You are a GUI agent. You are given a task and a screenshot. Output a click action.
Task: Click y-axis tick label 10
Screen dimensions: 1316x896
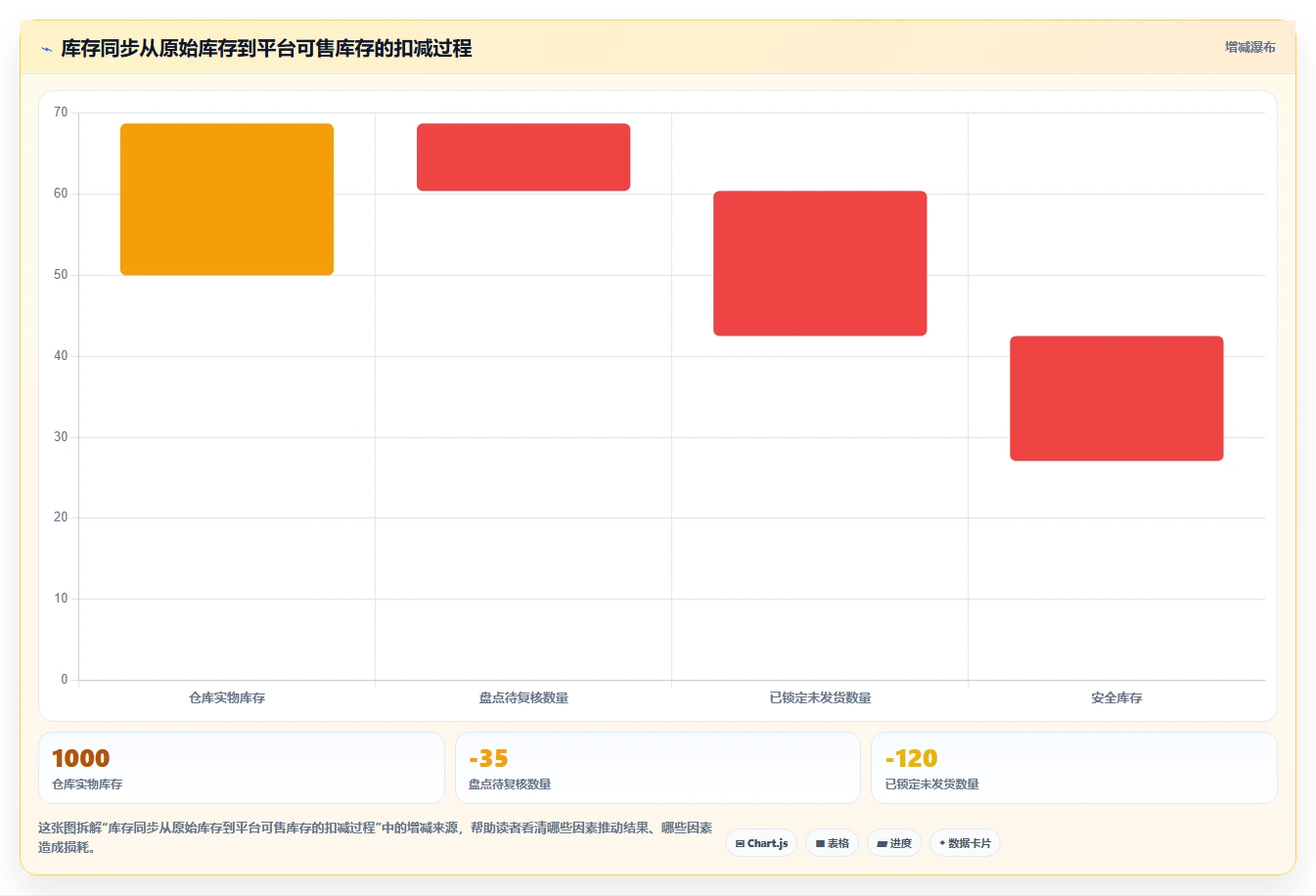coord(61,599)
